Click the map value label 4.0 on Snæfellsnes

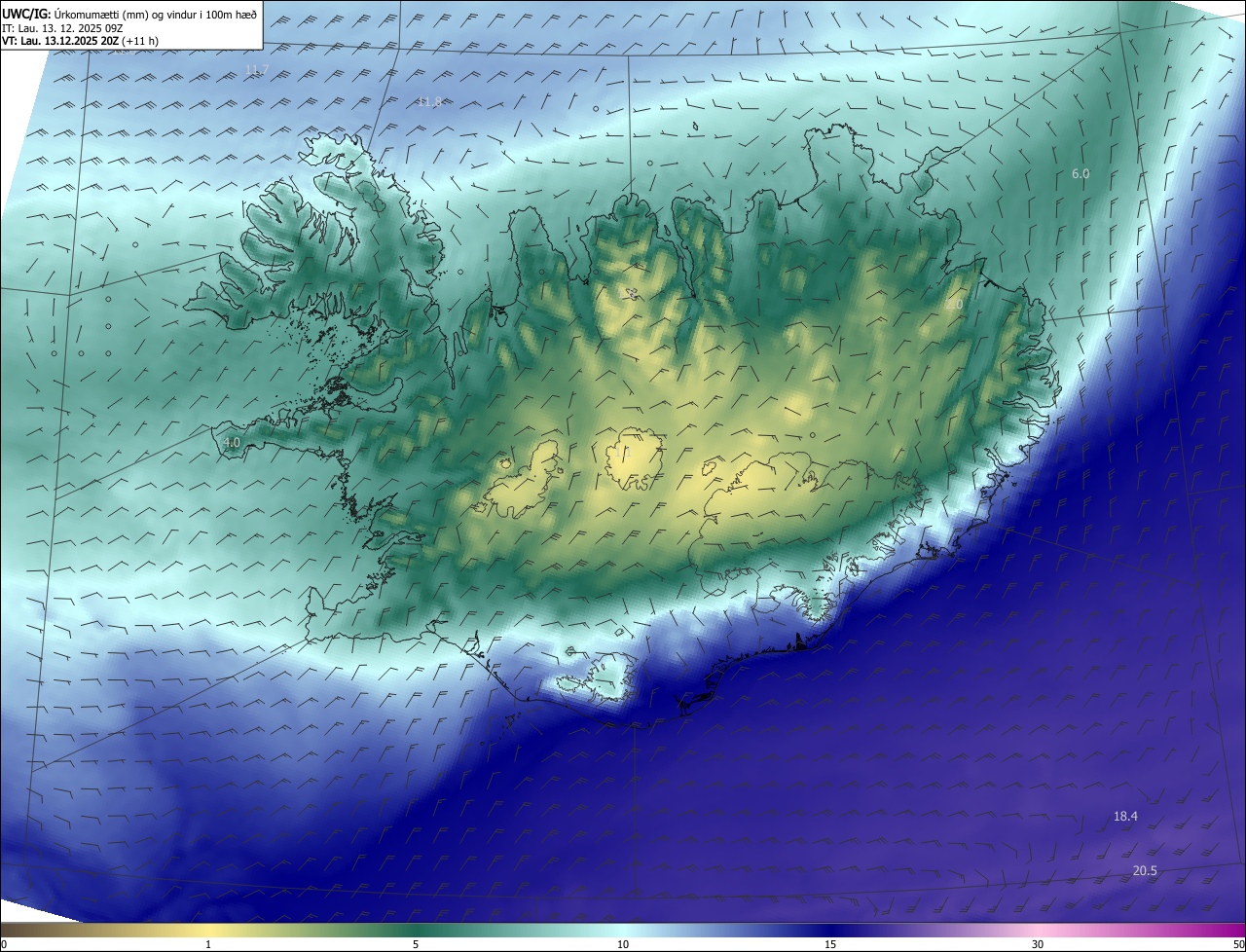[231, 442]
